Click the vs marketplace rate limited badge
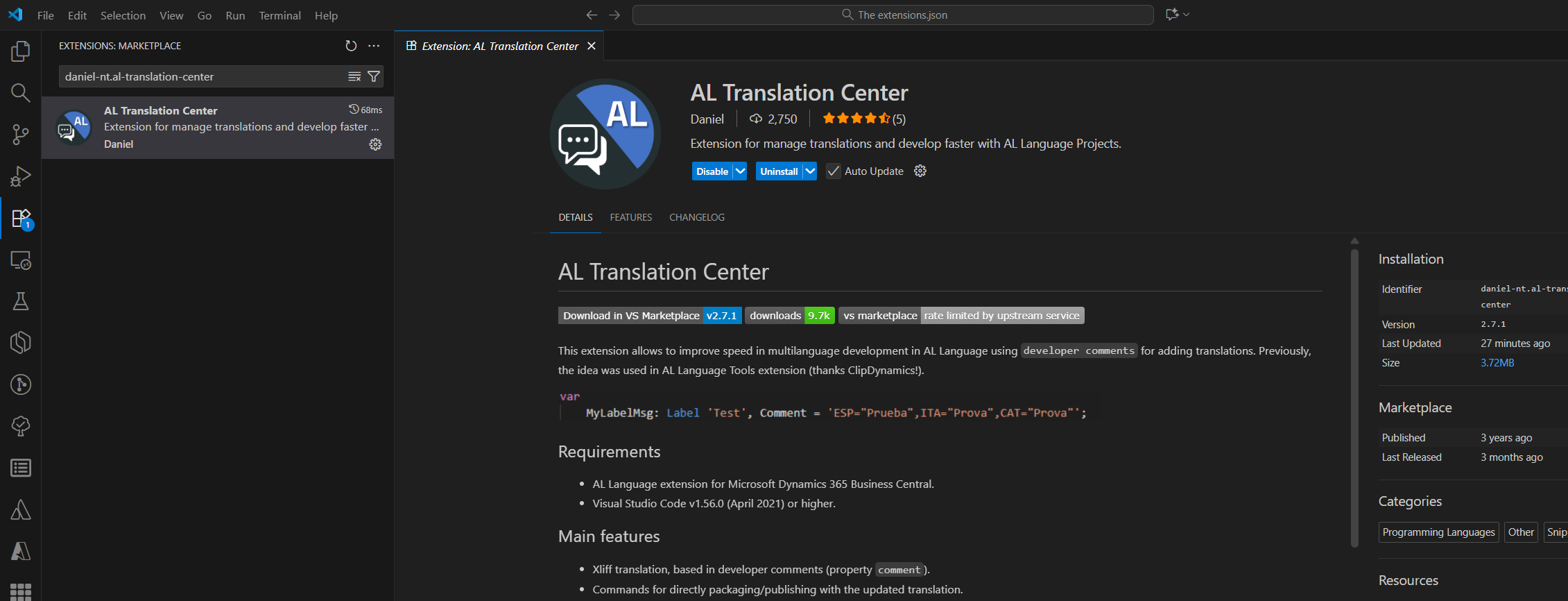 pos(961,315)
